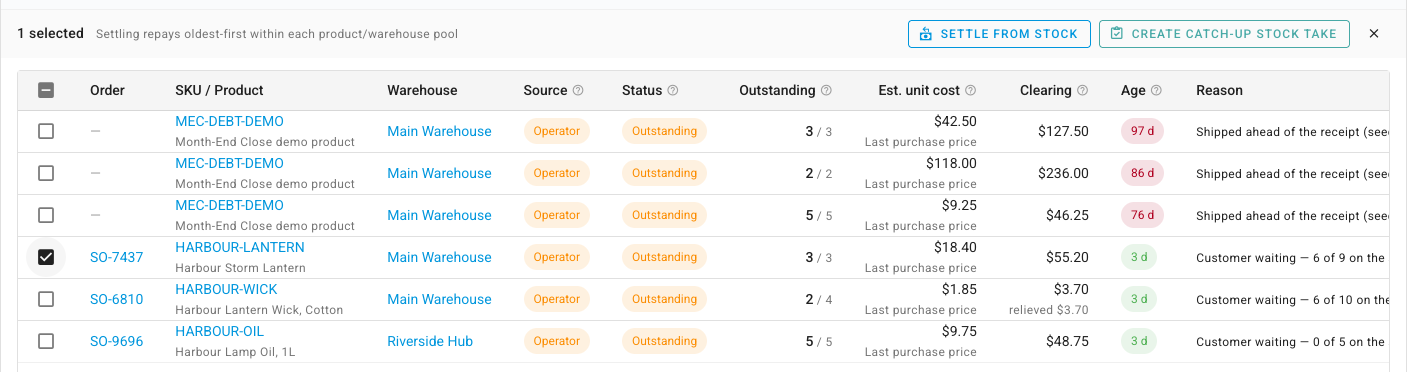Image resolution: width=1407 pixels, height=372 pixels.
Task: Click the $55.20 clearing value
Action: (x=1067, y=257)
